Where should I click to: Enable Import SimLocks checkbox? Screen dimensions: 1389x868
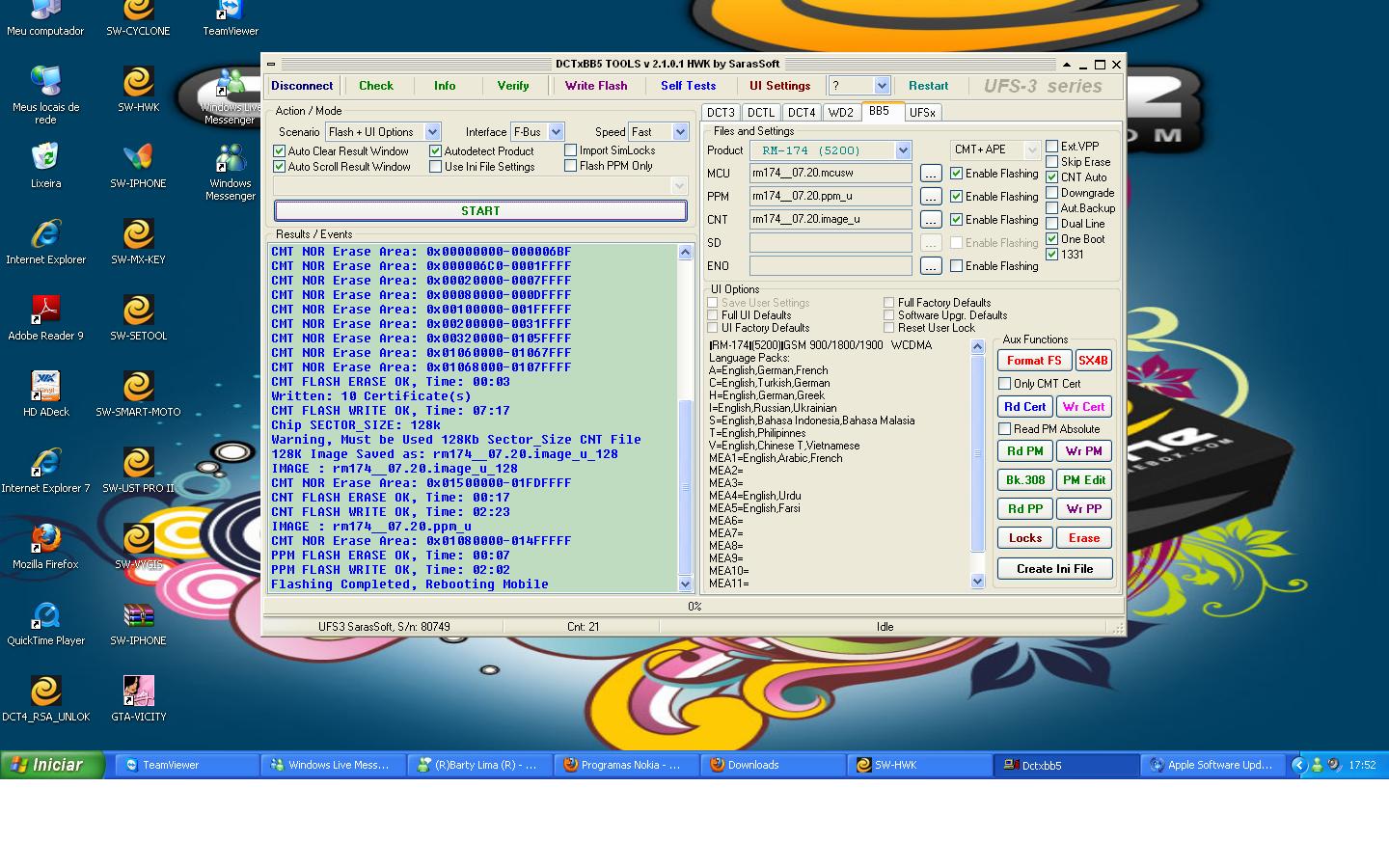pos(570,150)
